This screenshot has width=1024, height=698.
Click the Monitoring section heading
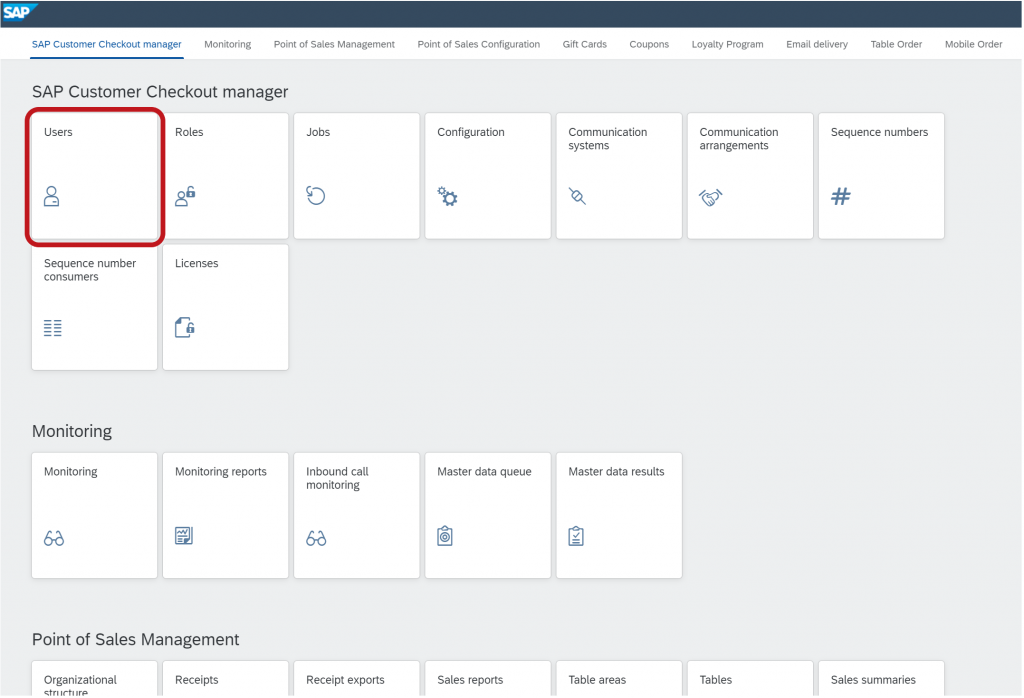tap(72, 431)
